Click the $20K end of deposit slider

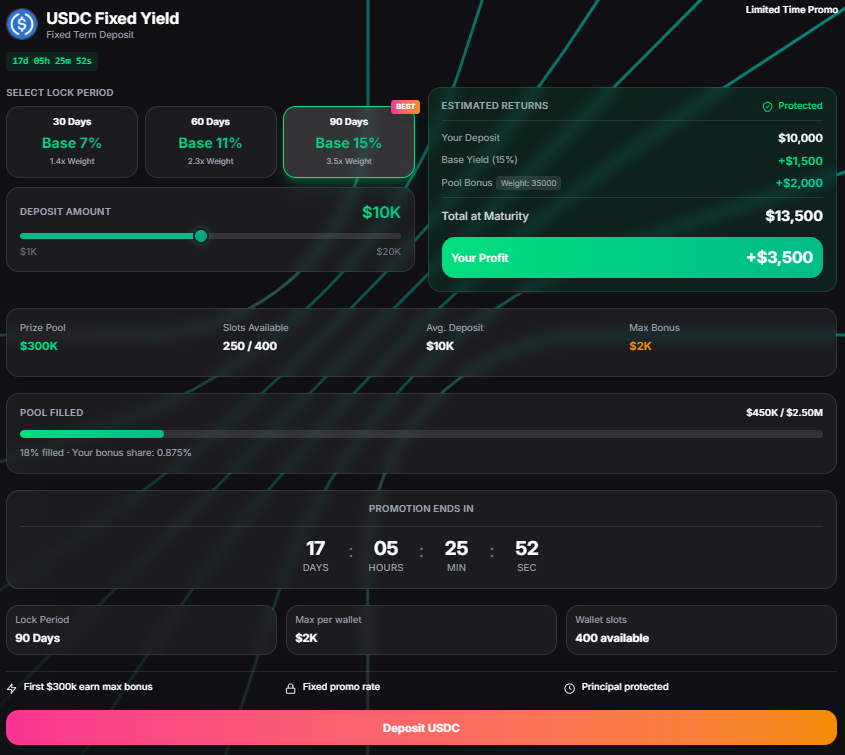[389, 252]
